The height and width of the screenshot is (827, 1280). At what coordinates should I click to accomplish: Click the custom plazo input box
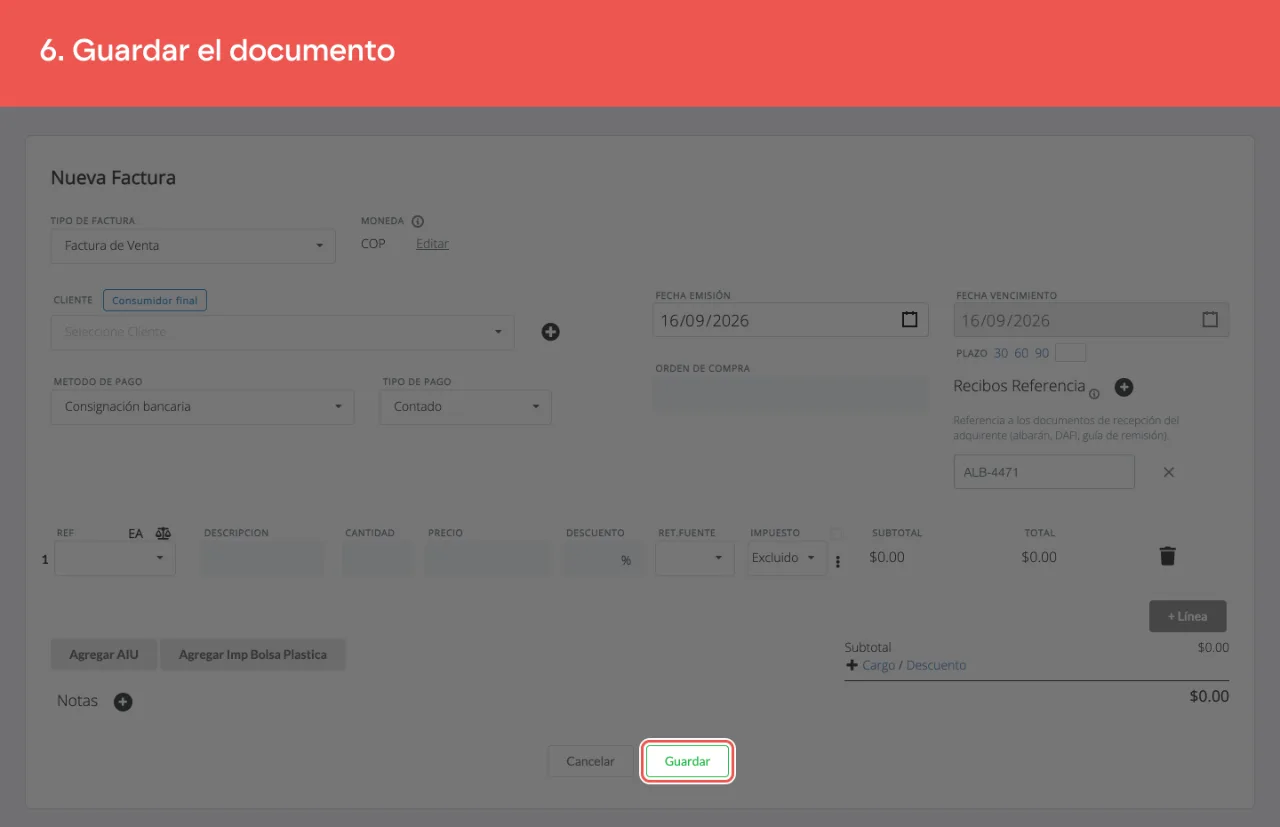click(x=1070, y=353)
